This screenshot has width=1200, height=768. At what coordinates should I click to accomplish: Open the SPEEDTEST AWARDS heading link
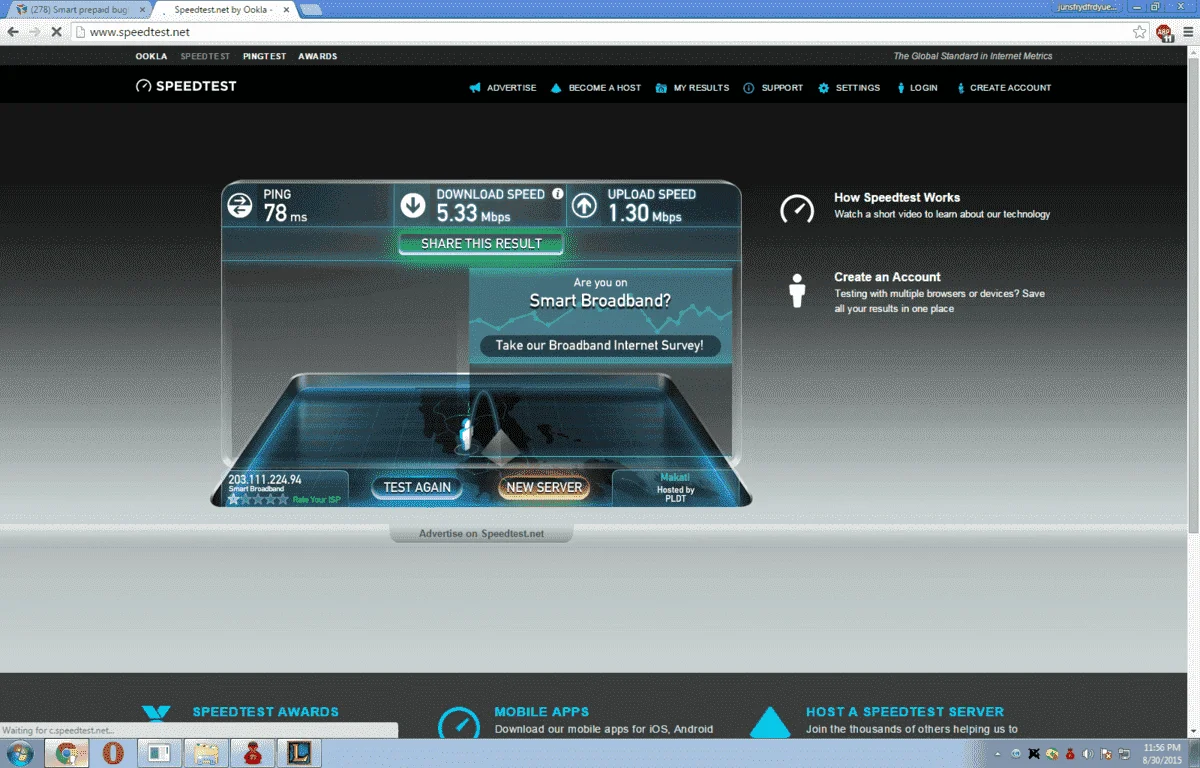pyautogui.click(x=265, y=712)
